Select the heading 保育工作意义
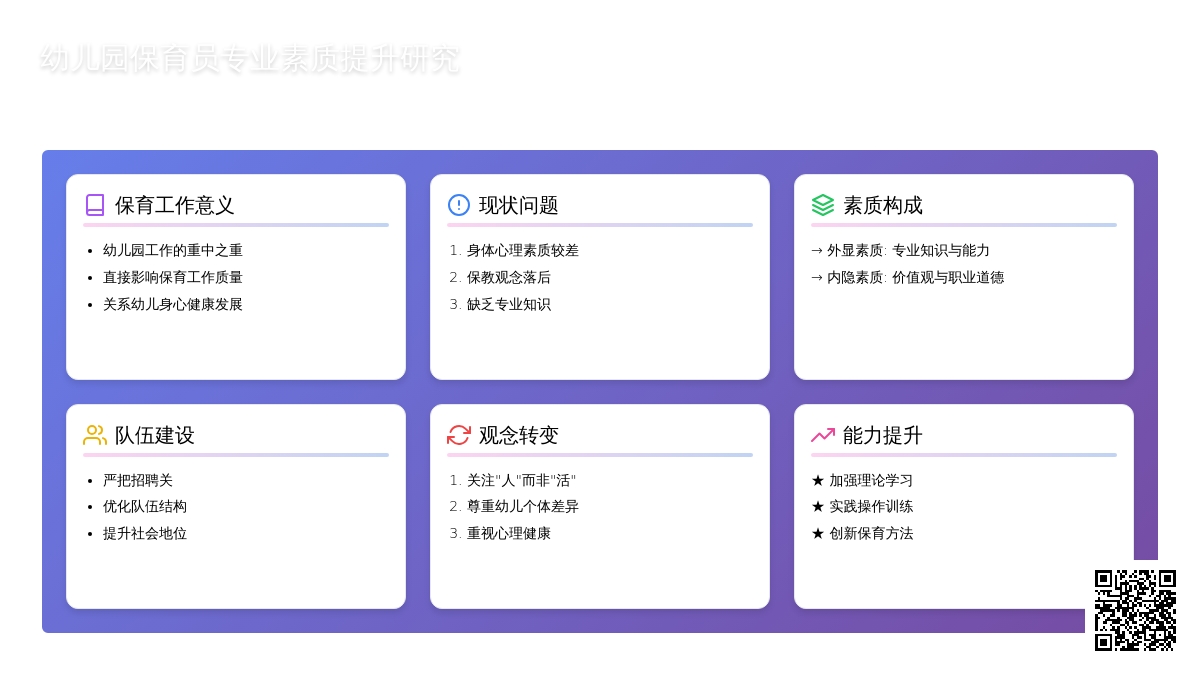The width and height of the screenshot is (1200, 675). (175, 205)
